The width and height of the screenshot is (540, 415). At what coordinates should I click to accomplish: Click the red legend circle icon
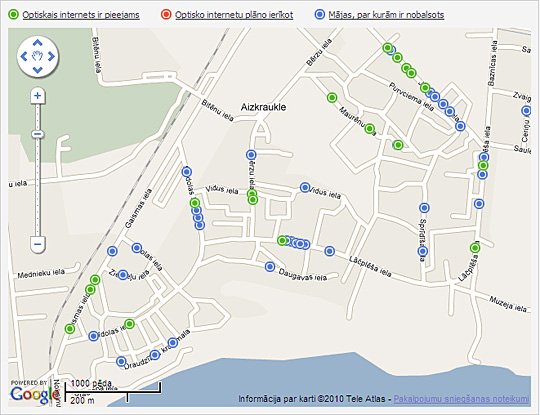coord(166,15)
